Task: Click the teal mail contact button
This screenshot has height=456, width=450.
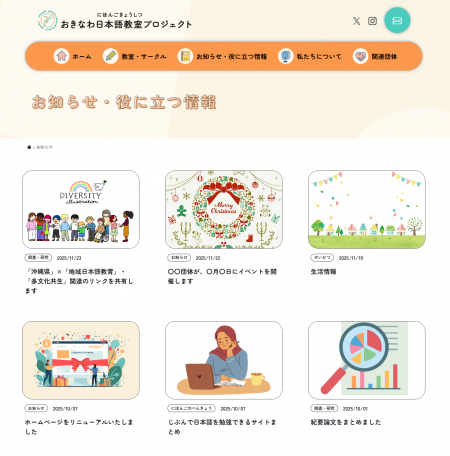Action: point(397,20)
